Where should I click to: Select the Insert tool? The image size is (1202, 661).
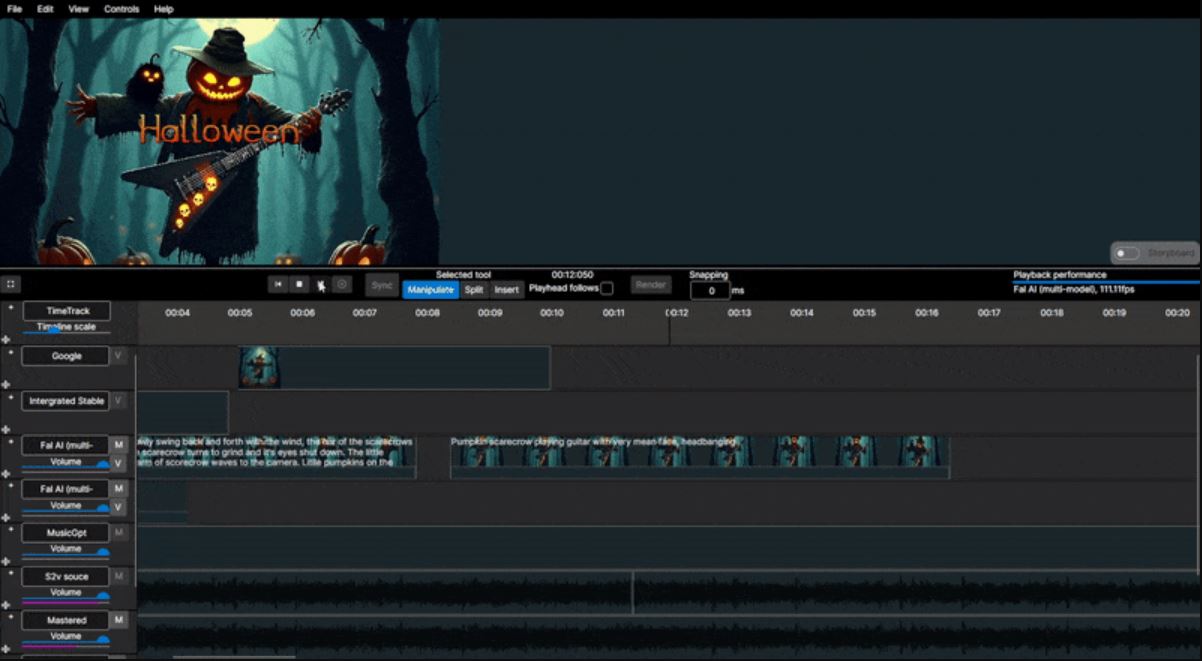pos(507,290)
